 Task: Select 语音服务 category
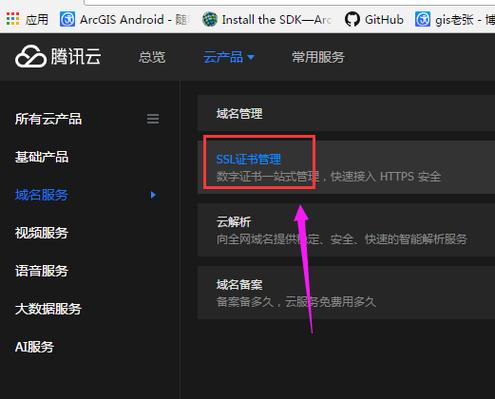tap(42, 271)
